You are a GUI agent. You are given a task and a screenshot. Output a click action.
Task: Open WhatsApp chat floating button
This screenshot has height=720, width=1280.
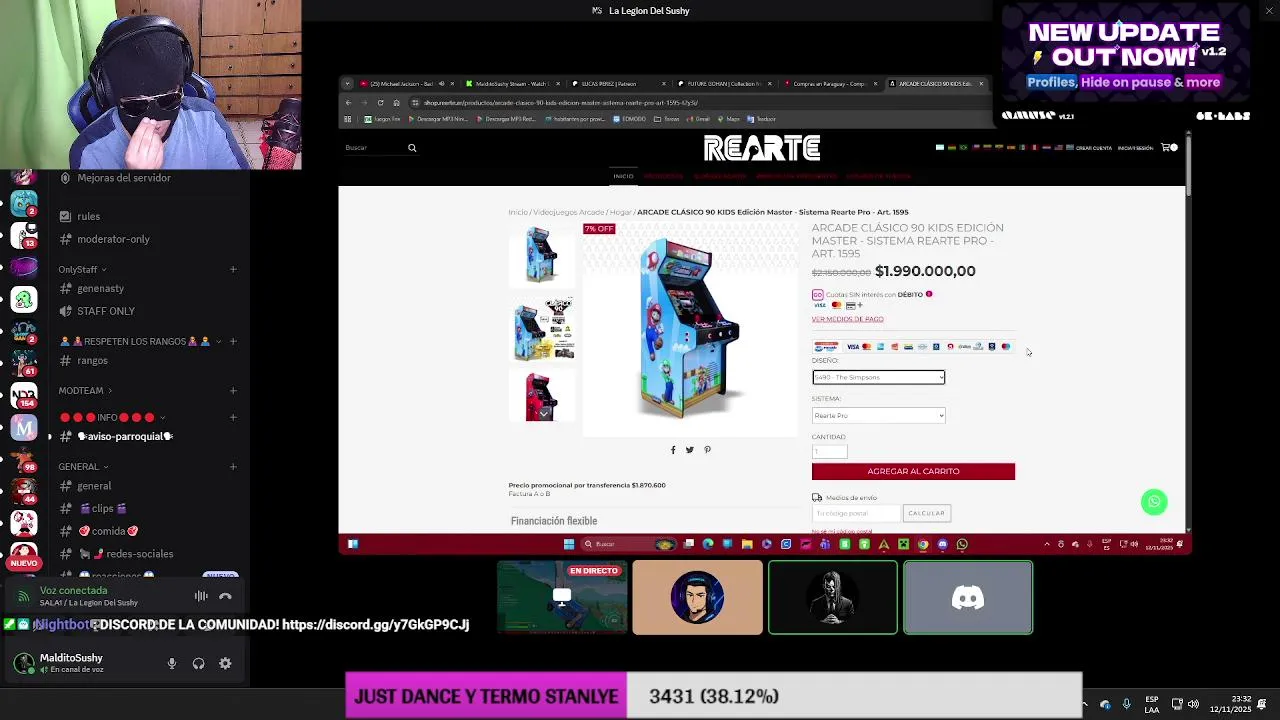[x=1154, y=502]
